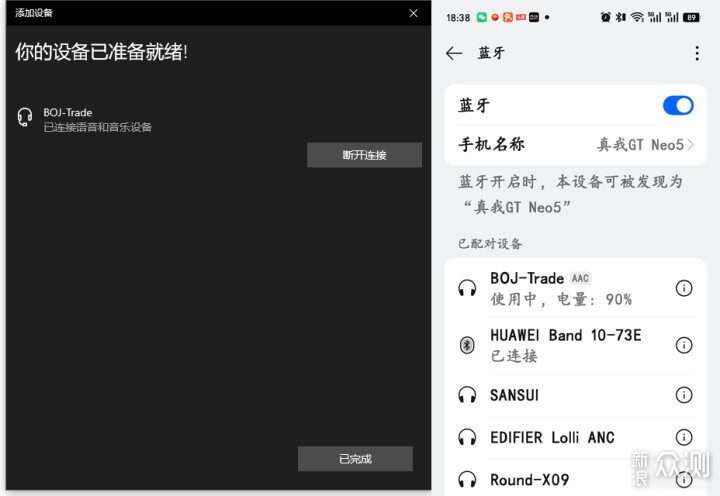This screenshot has height=496, width=720.
Task: Tap the AAC codec badge
Action: tap(580, 278)
